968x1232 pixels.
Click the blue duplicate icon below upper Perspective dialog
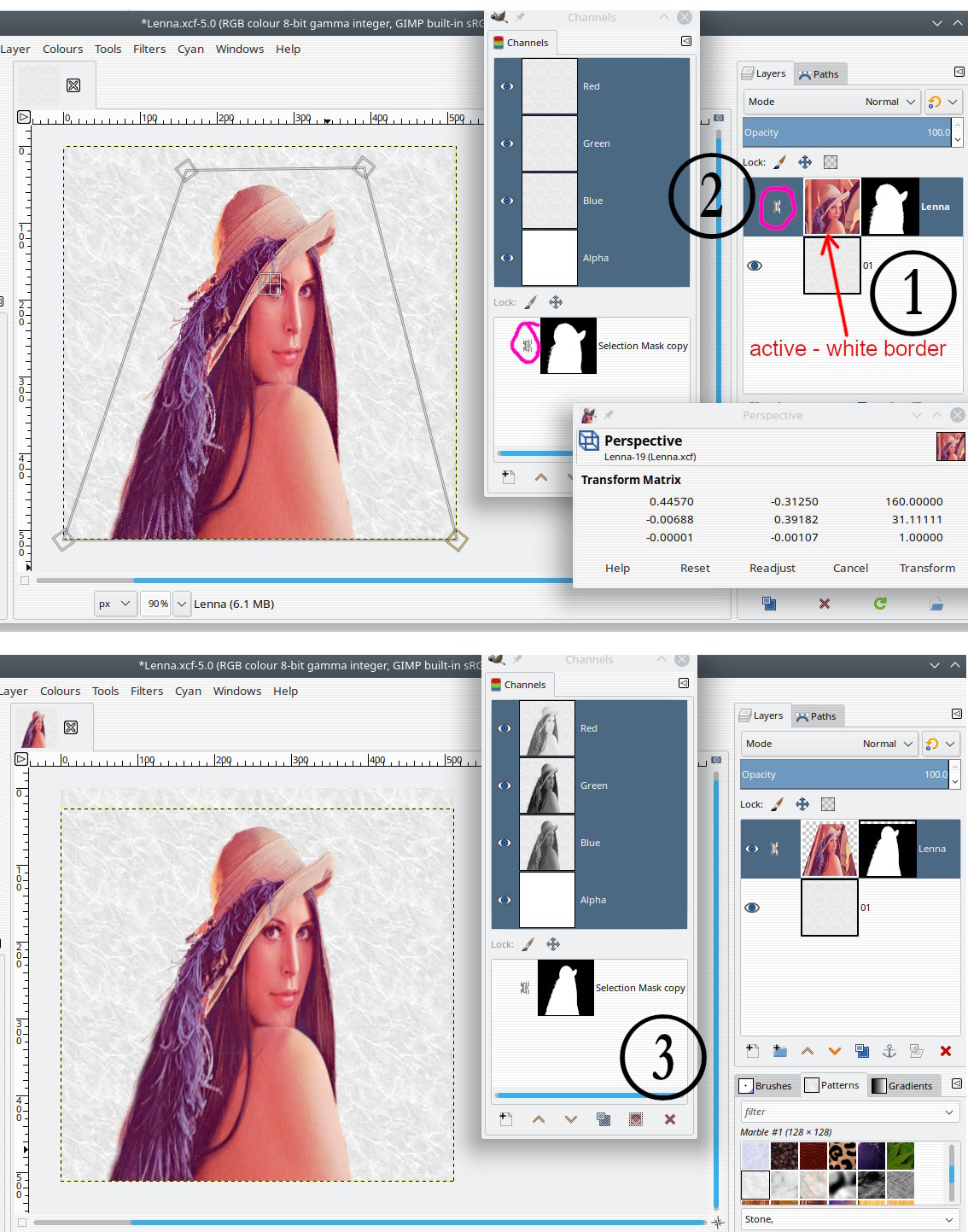pyautogui.click(x=769, y=604)
